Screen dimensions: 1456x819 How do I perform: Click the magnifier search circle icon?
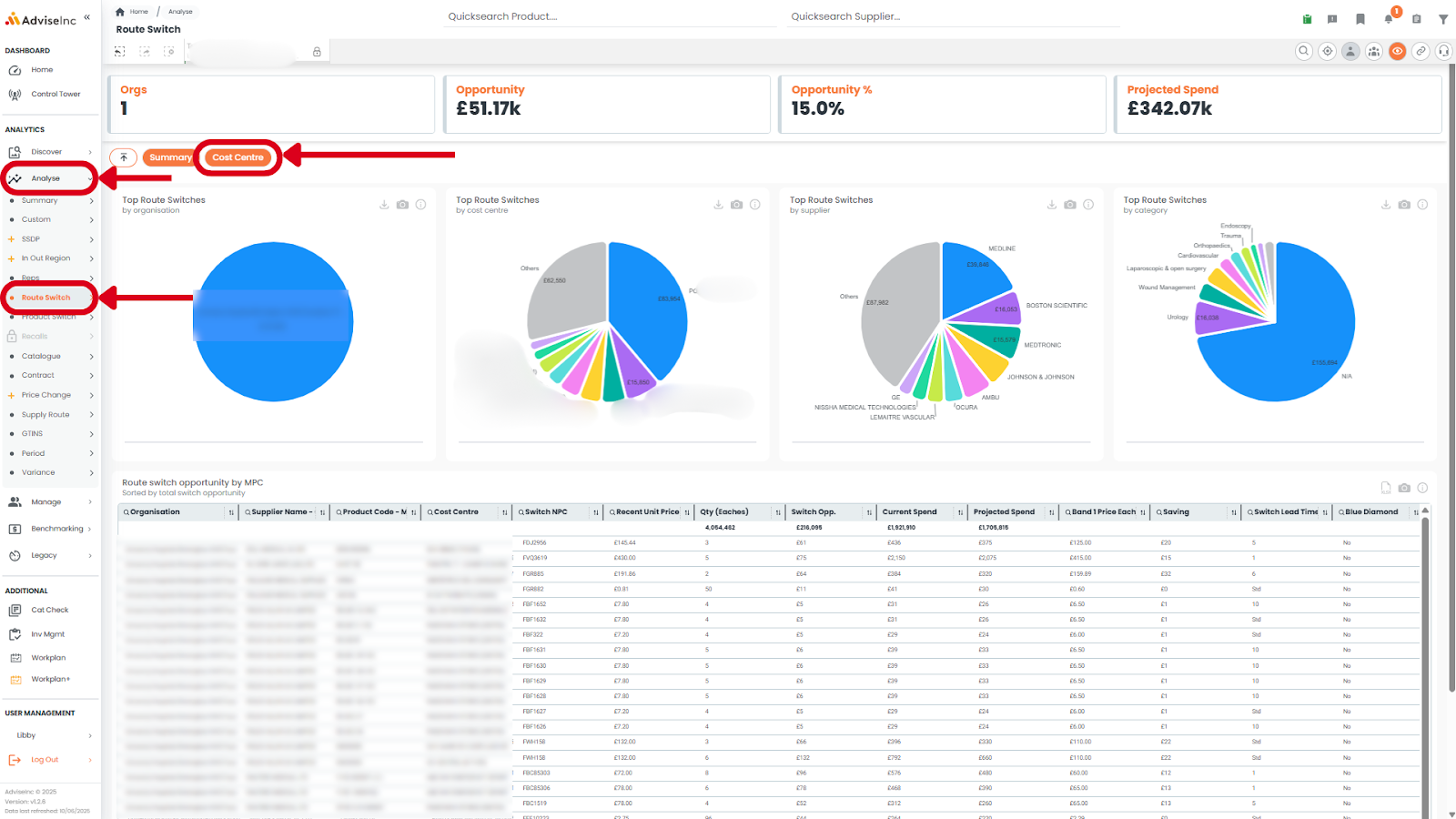(1304, 51)
